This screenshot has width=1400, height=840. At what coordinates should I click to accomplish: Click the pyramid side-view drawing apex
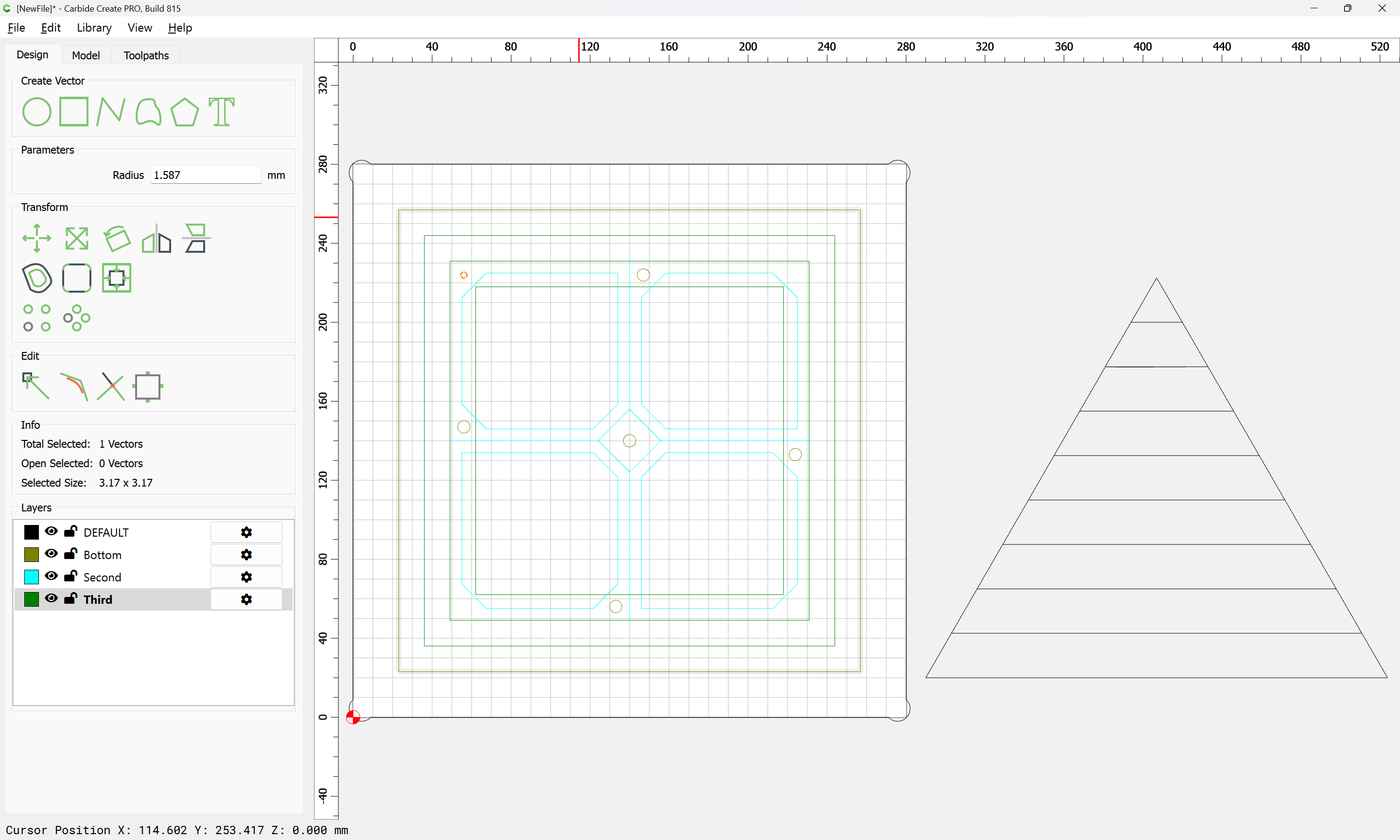(x=1156, y=279)
